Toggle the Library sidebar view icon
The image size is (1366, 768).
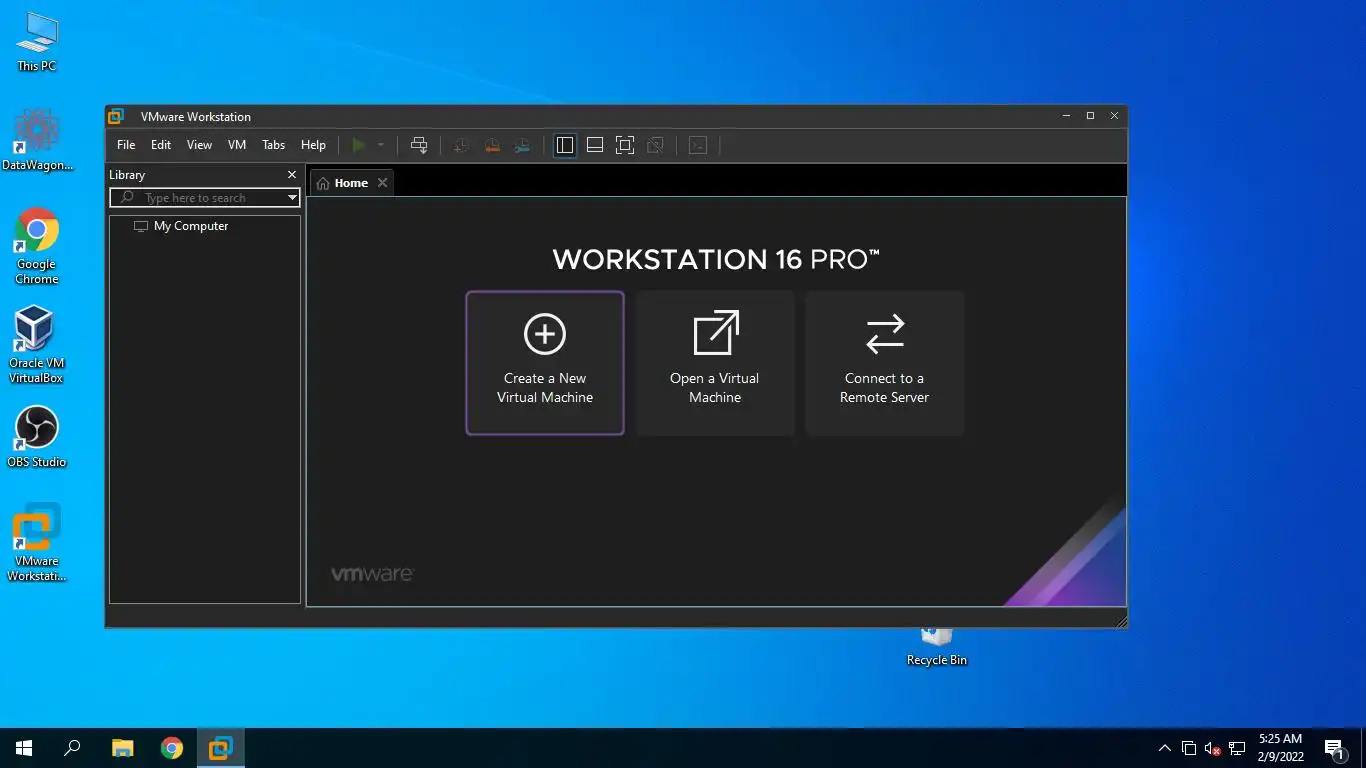pyautogui.click(x=565, y=145)
